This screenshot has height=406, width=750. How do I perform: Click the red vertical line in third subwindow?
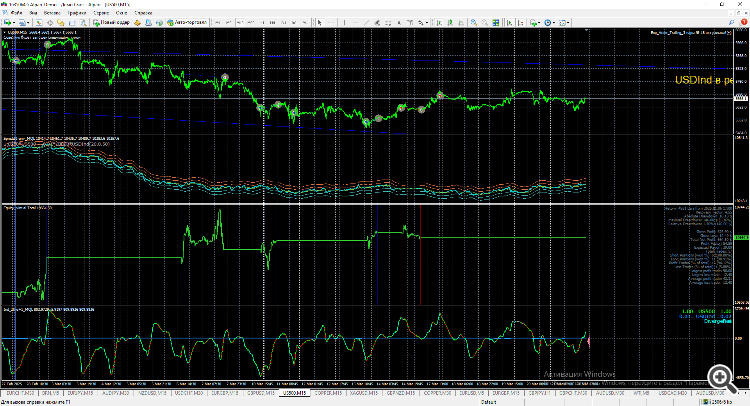pos(420,255)
